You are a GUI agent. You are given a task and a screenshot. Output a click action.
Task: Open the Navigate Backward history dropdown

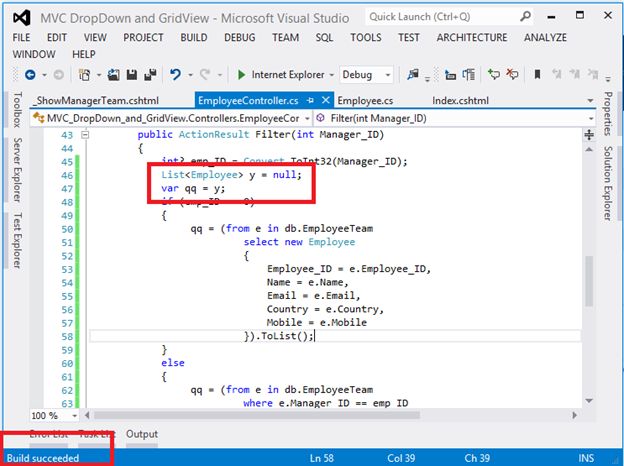[x=45, y=75]
